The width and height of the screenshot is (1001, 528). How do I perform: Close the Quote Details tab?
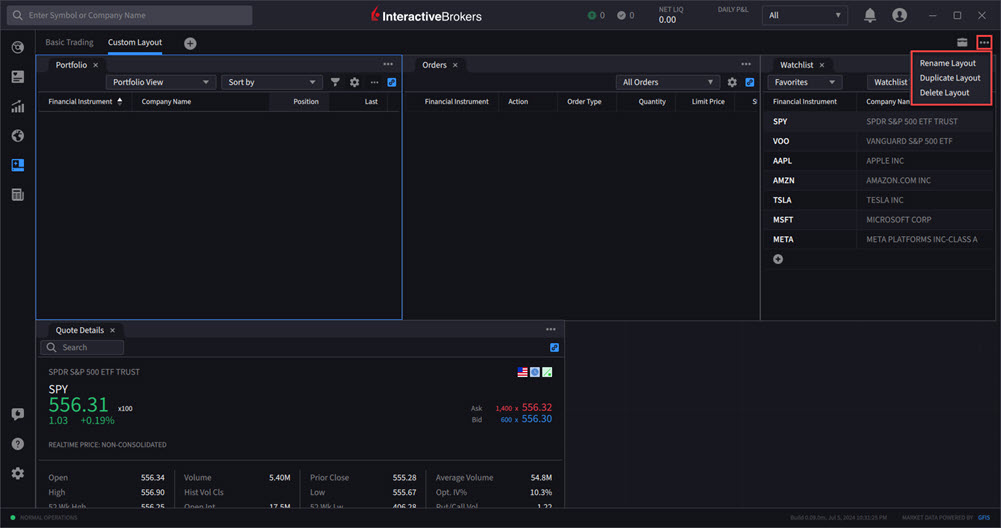112,331
